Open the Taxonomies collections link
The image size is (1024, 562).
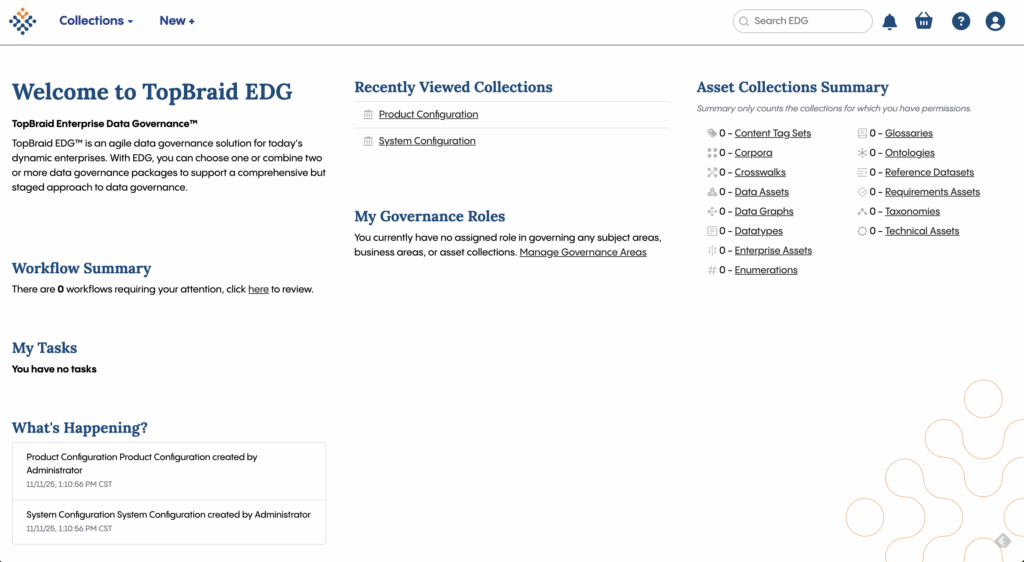coord(912,212)
